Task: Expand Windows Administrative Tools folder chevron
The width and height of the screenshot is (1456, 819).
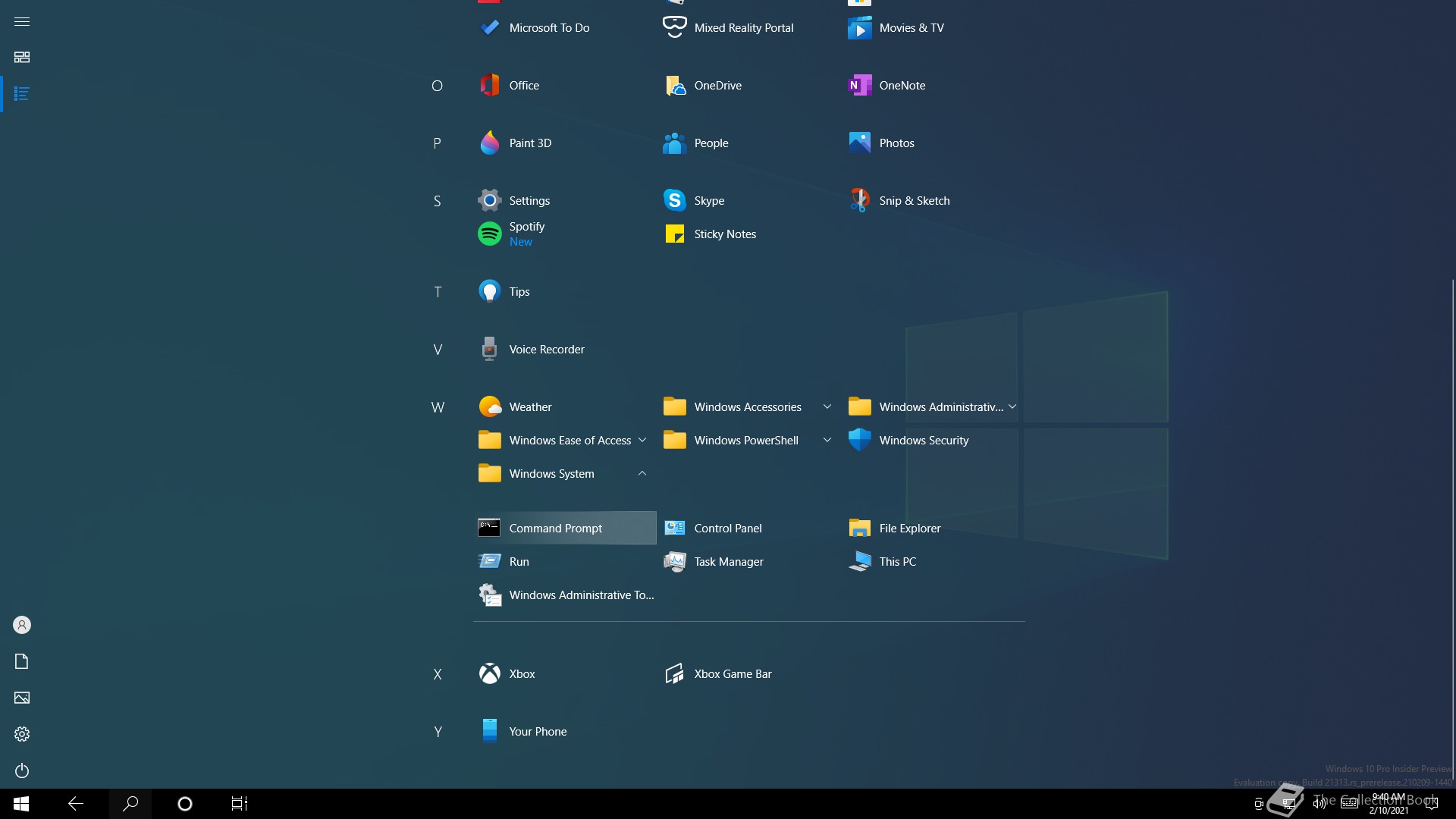Action: point(1012,407)
